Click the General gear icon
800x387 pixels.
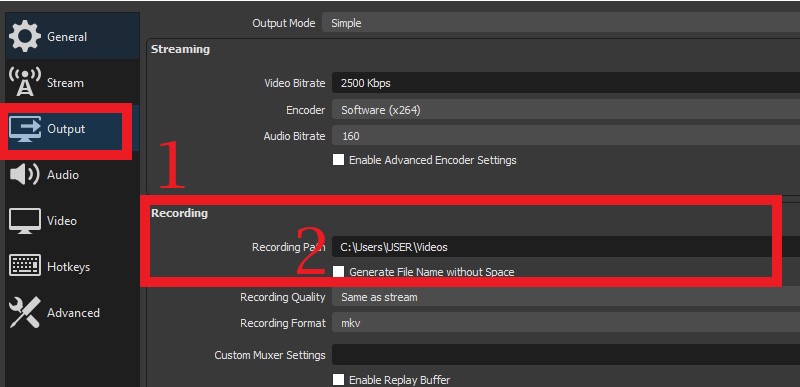point(25,36)
